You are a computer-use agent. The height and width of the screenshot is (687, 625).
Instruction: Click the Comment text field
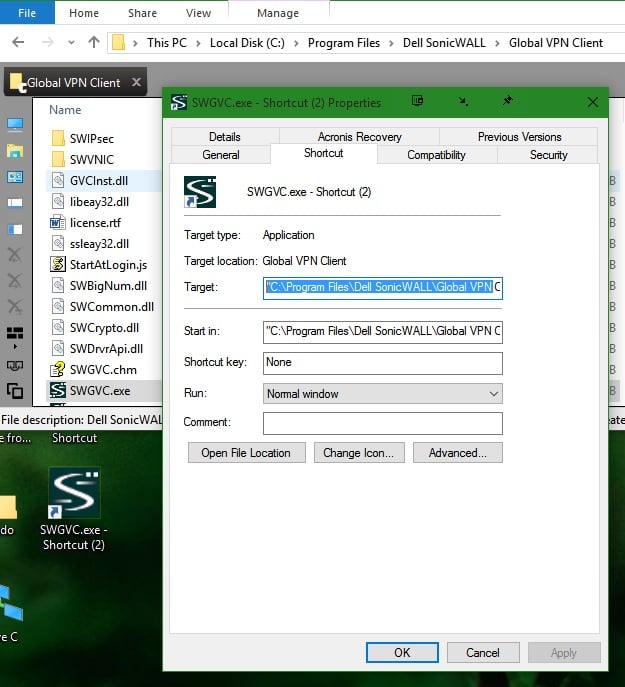pos(383,423)
